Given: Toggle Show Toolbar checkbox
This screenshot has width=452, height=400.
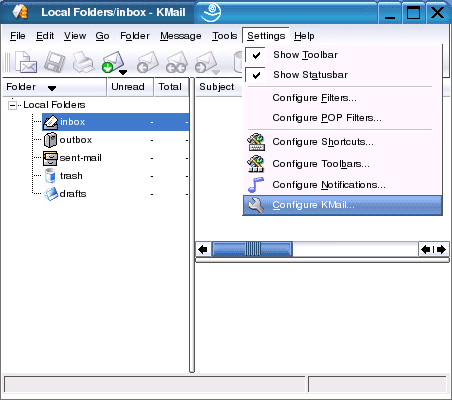Looking at the screenshot, I should pos(256,55).
